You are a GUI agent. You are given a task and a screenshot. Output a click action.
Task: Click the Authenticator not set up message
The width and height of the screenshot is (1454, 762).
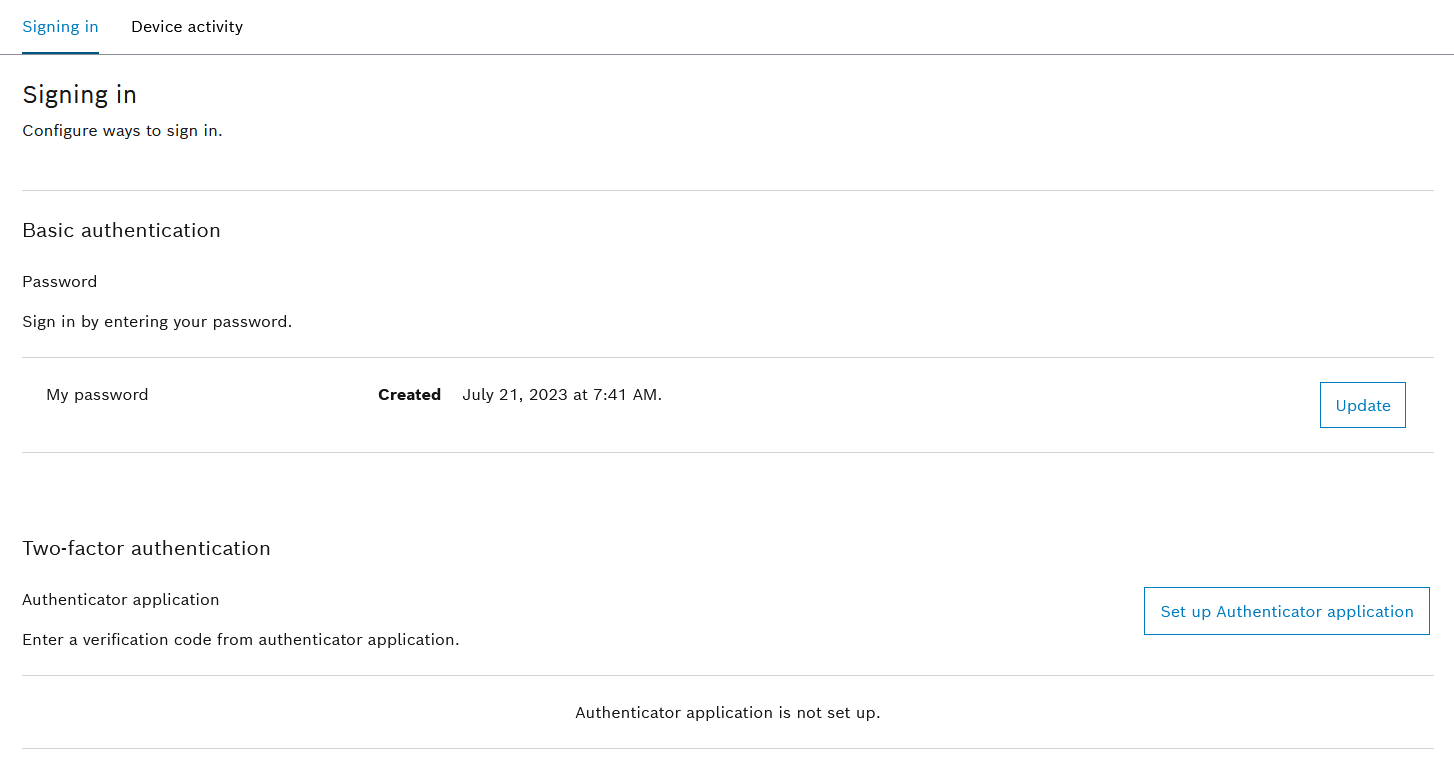(727, 712)
